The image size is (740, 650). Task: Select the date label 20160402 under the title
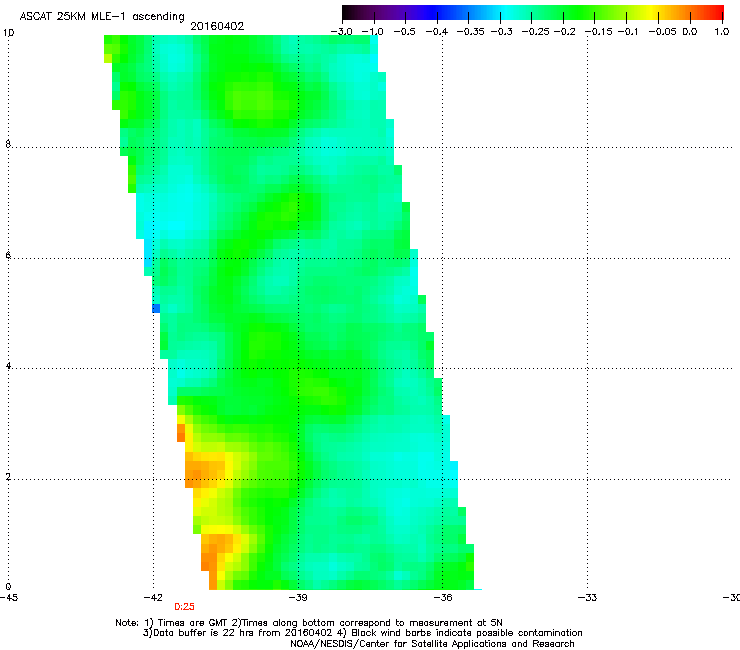click(x=217, y=26)
